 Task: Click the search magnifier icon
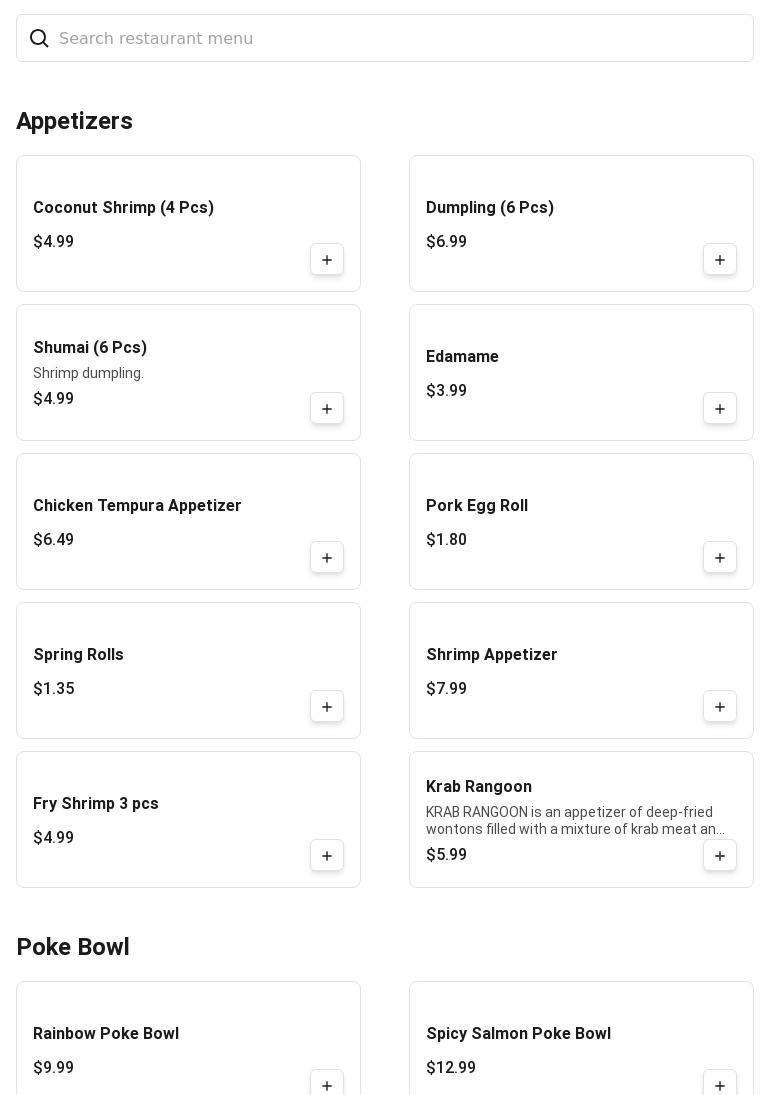pyautogui.click(x=39, y=38)
